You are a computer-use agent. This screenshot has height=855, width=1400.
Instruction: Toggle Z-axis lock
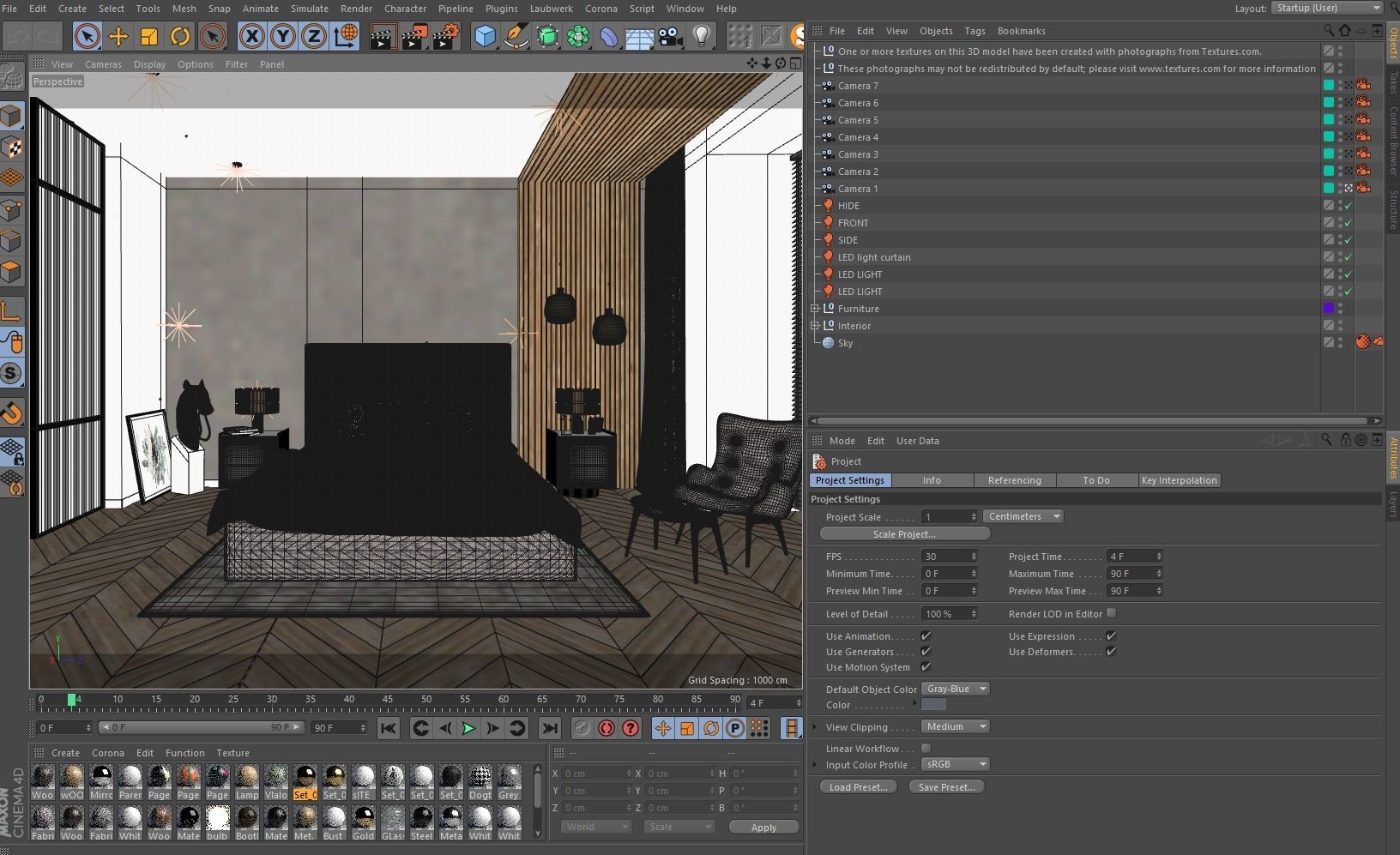pyautogui.click(x=313, y=36)
